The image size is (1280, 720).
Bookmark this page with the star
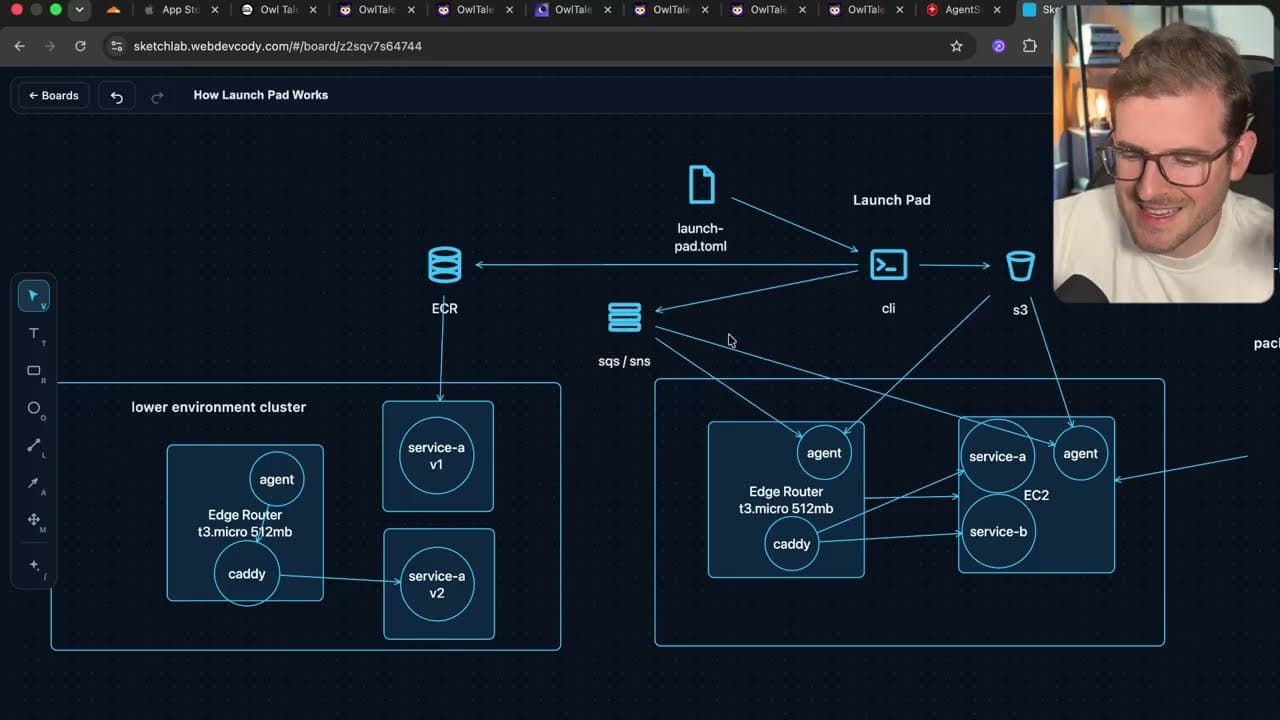(x=956, y=46)
